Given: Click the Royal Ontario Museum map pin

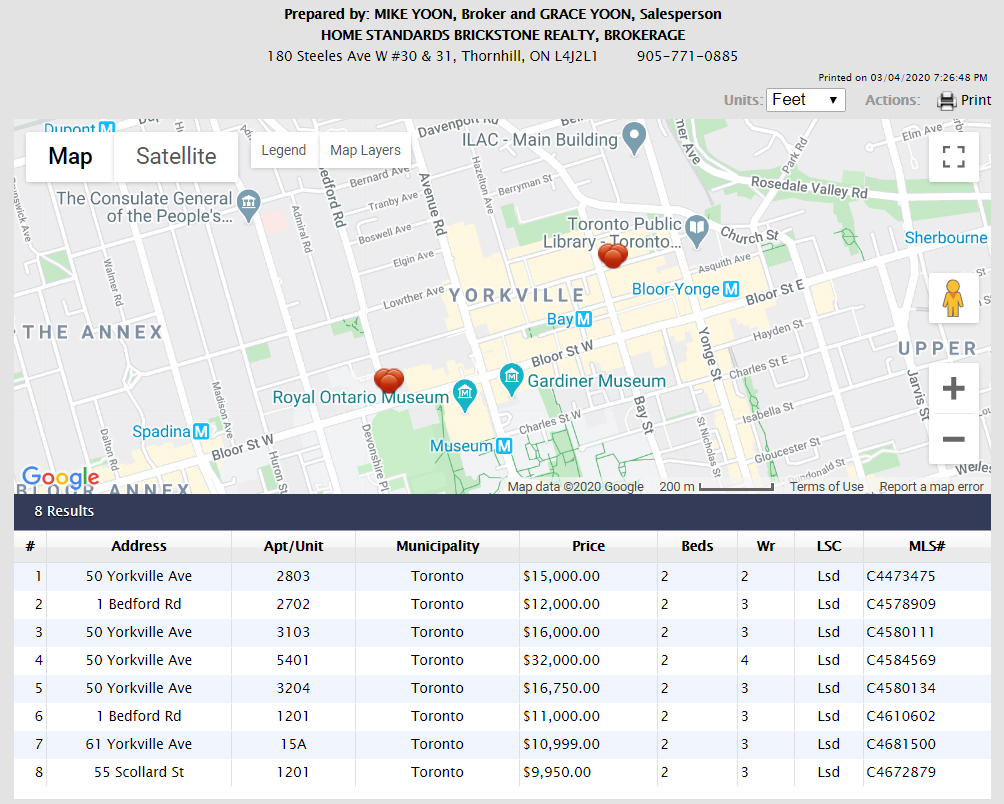Looking at the screenshot, I should click(x=465, y=396).
